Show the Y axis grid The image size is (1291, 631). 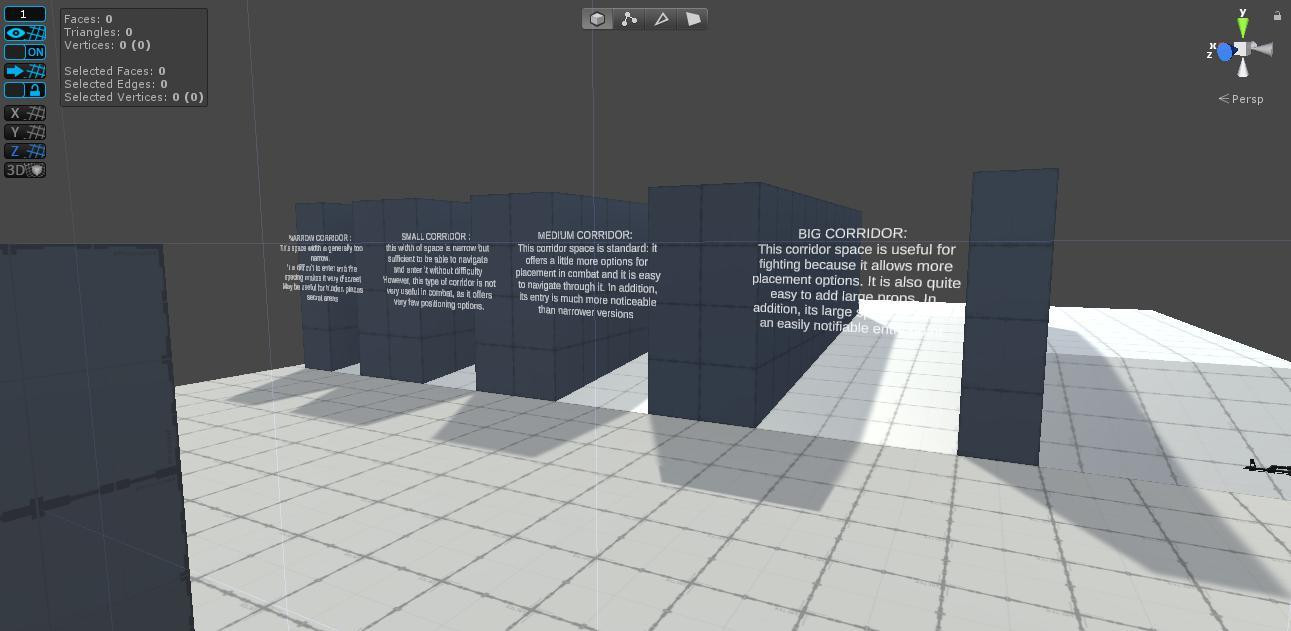25,132
